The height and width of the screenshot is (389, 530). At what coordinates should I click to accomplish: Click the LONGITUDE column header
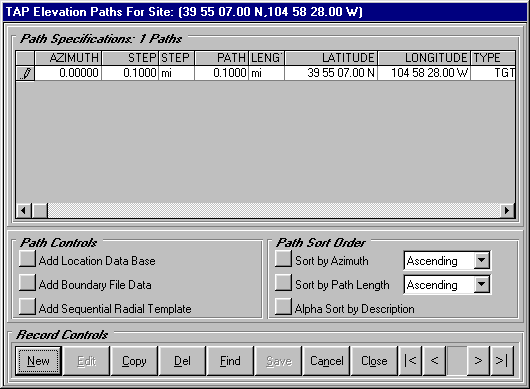tap(424, 58)
